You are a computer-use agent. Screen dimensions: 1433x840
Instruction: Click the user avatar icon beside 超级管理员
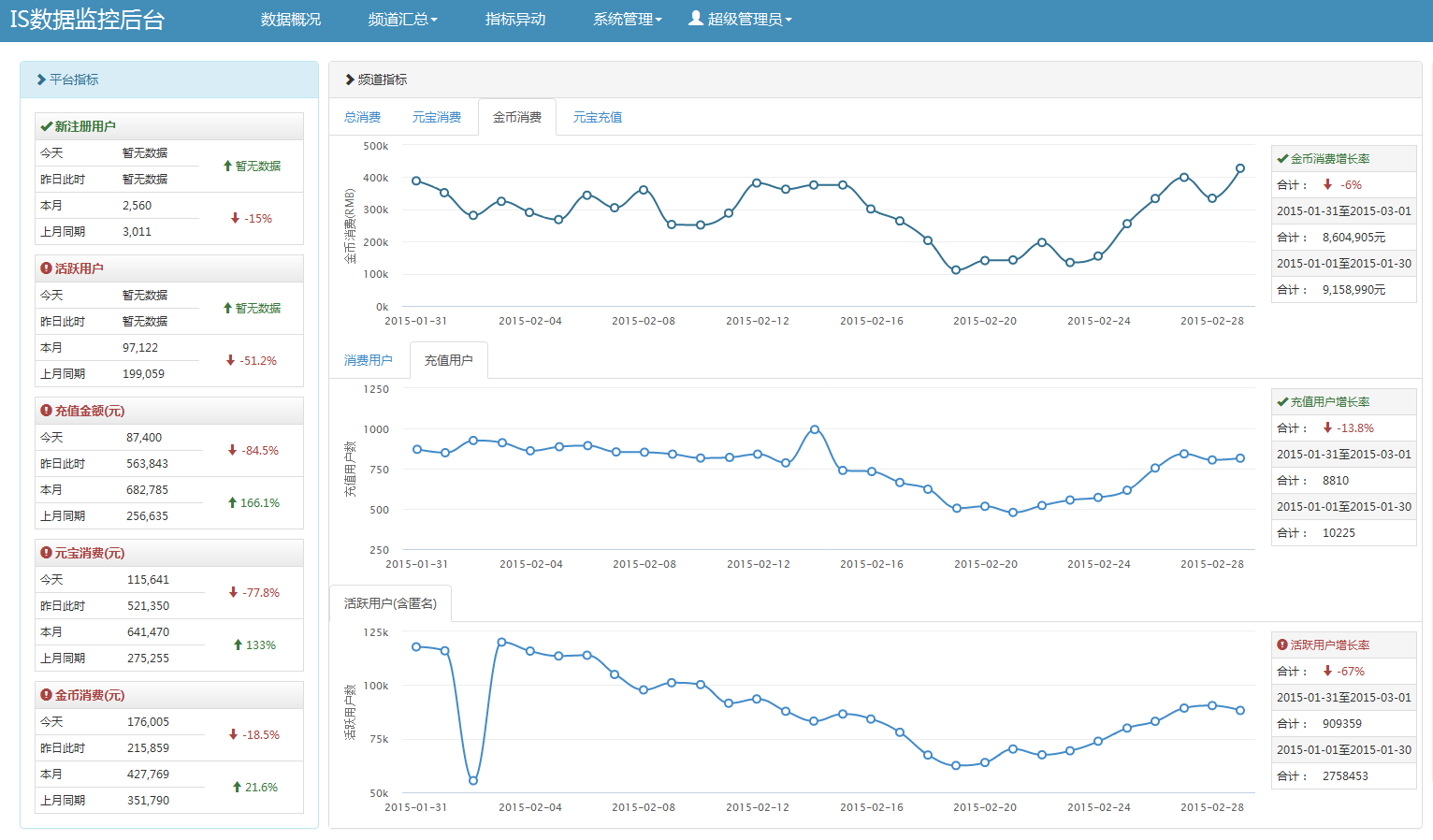pos(696,18)
